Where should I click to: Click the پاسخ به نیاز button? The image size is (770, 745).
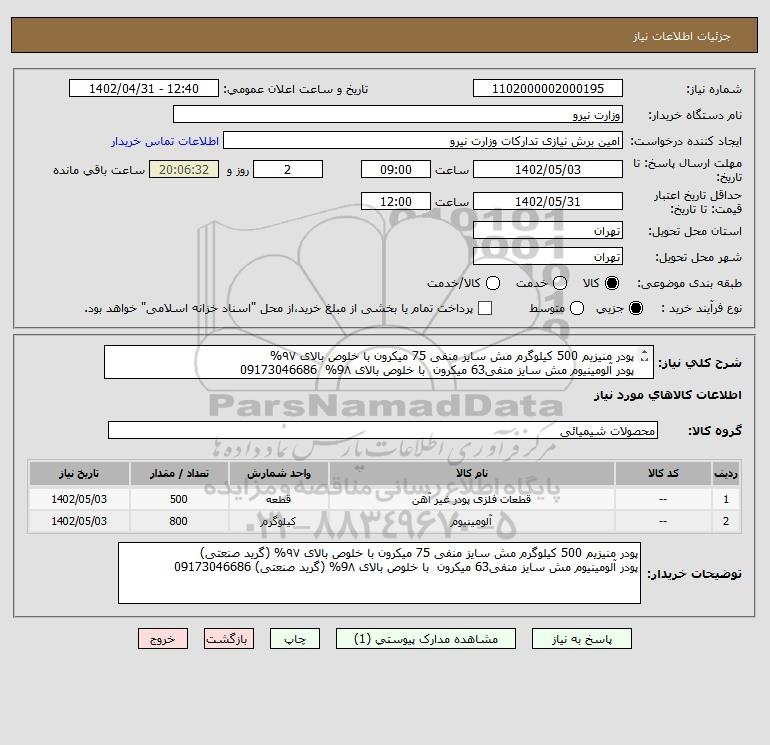click(x=582, y=639)
